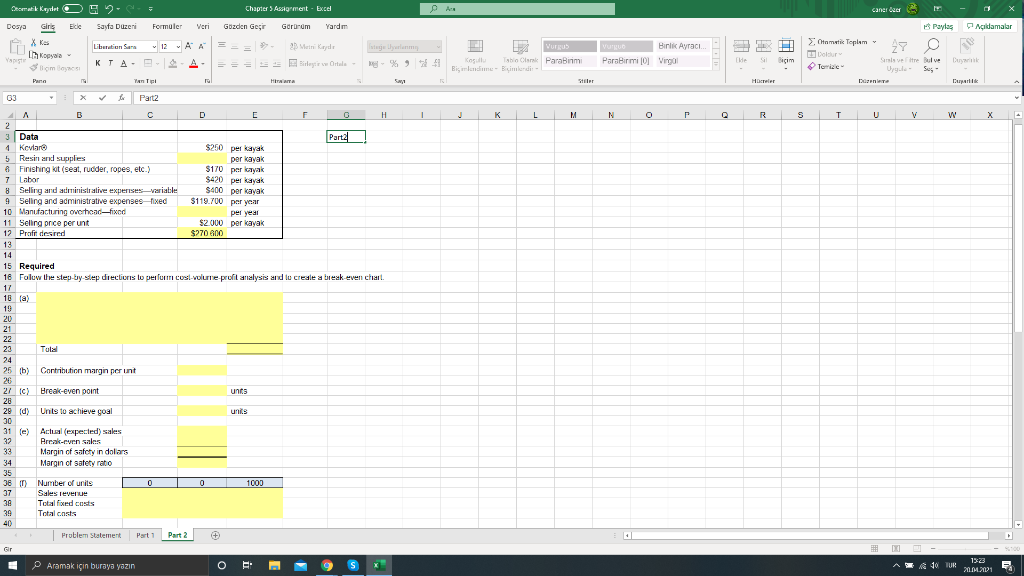Screen dimensions: 1024x576
Task: Open Chrome from the taskbar
Action: click(327, 565)
